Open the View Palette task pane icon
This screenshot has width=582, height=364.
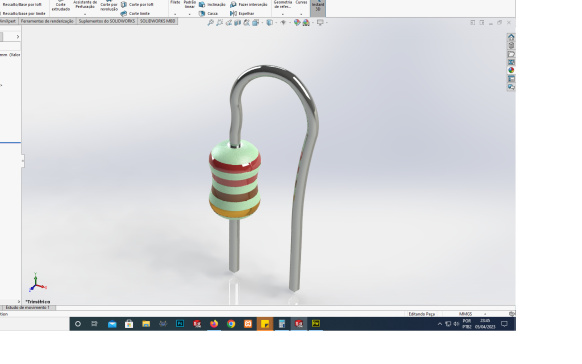point(511,62)
